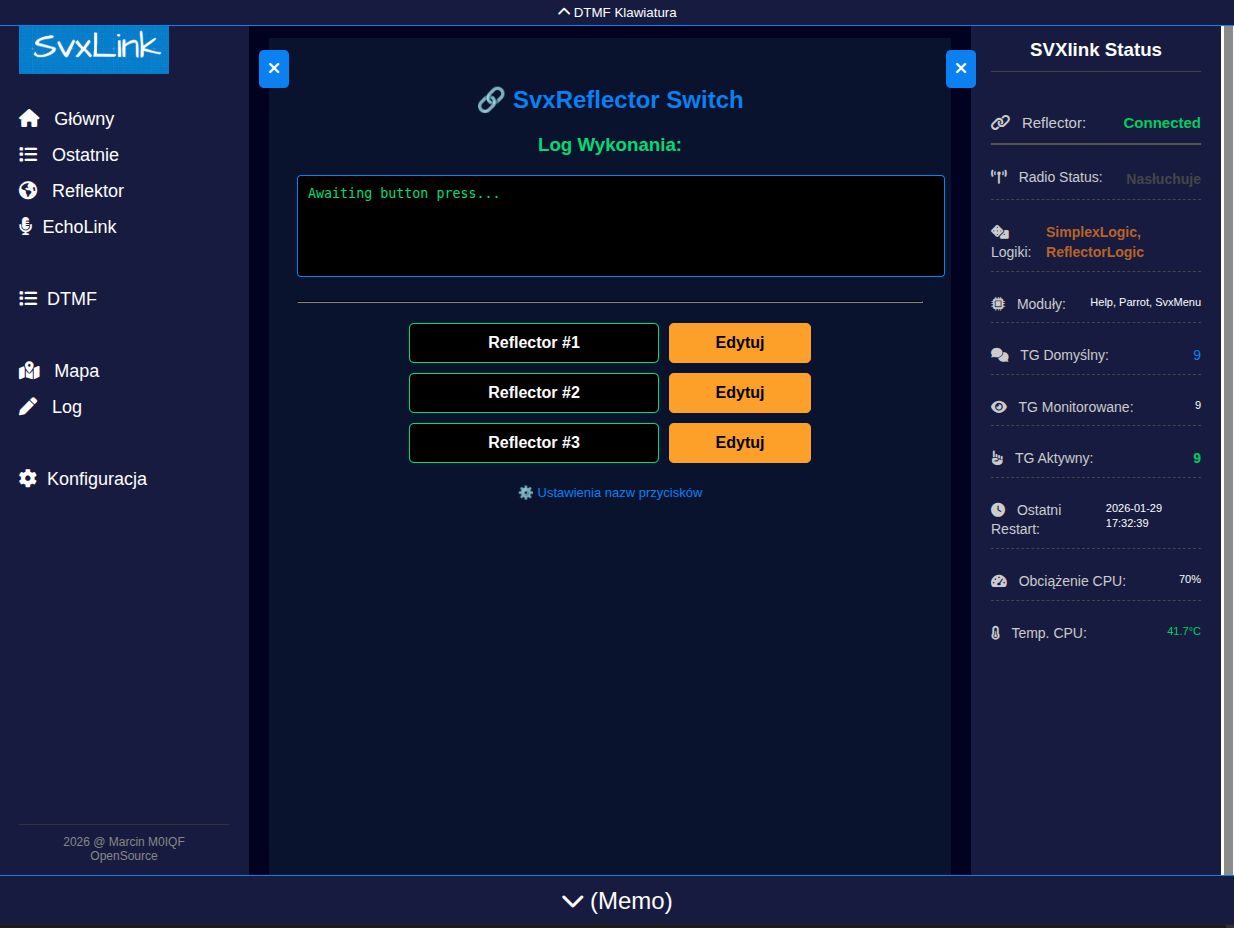Click Edytuj next to Reflector #3

pyautogui.click(x=739, y=443)
